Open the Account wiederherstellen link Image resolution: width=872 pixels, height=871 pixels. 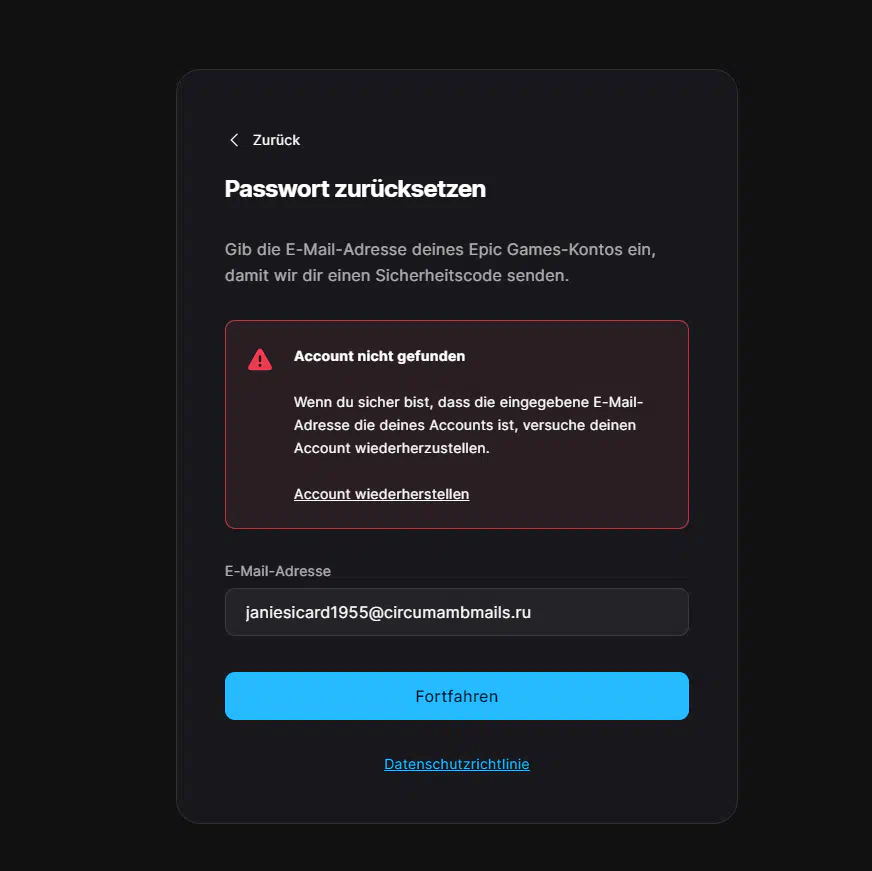[x=382, y=494]
